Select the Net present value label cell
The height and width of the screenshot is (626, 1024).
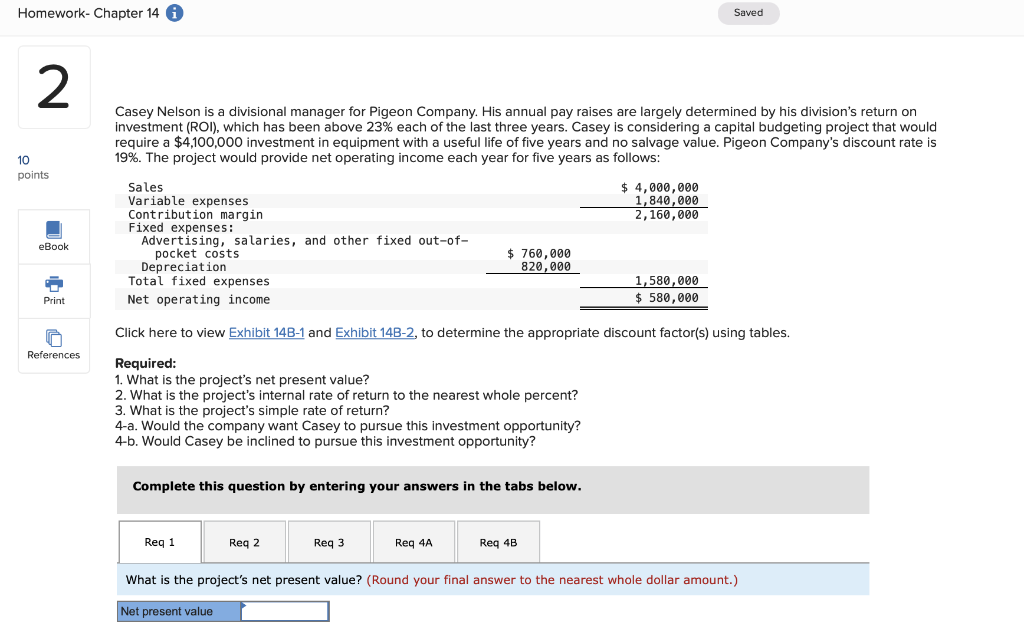point(178,611)
